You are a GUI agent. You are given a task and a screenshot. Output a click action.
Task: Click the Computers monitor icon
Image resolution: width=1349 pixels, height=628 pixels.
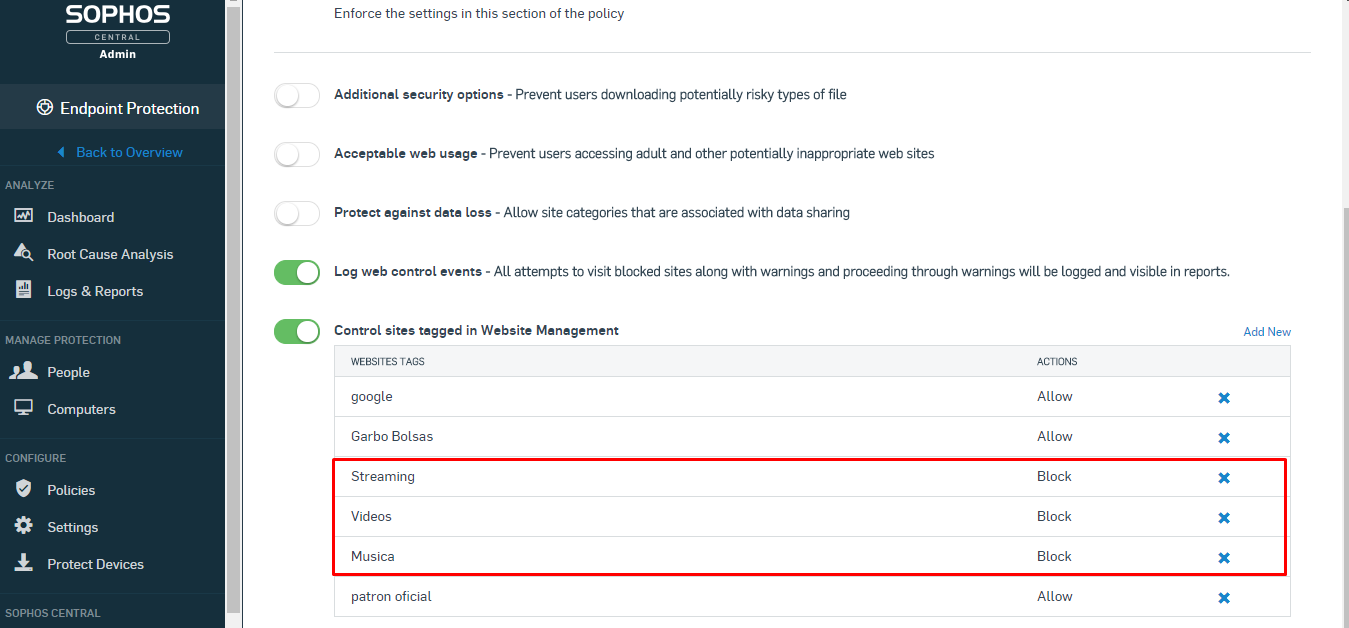click(x=23, y=408)
